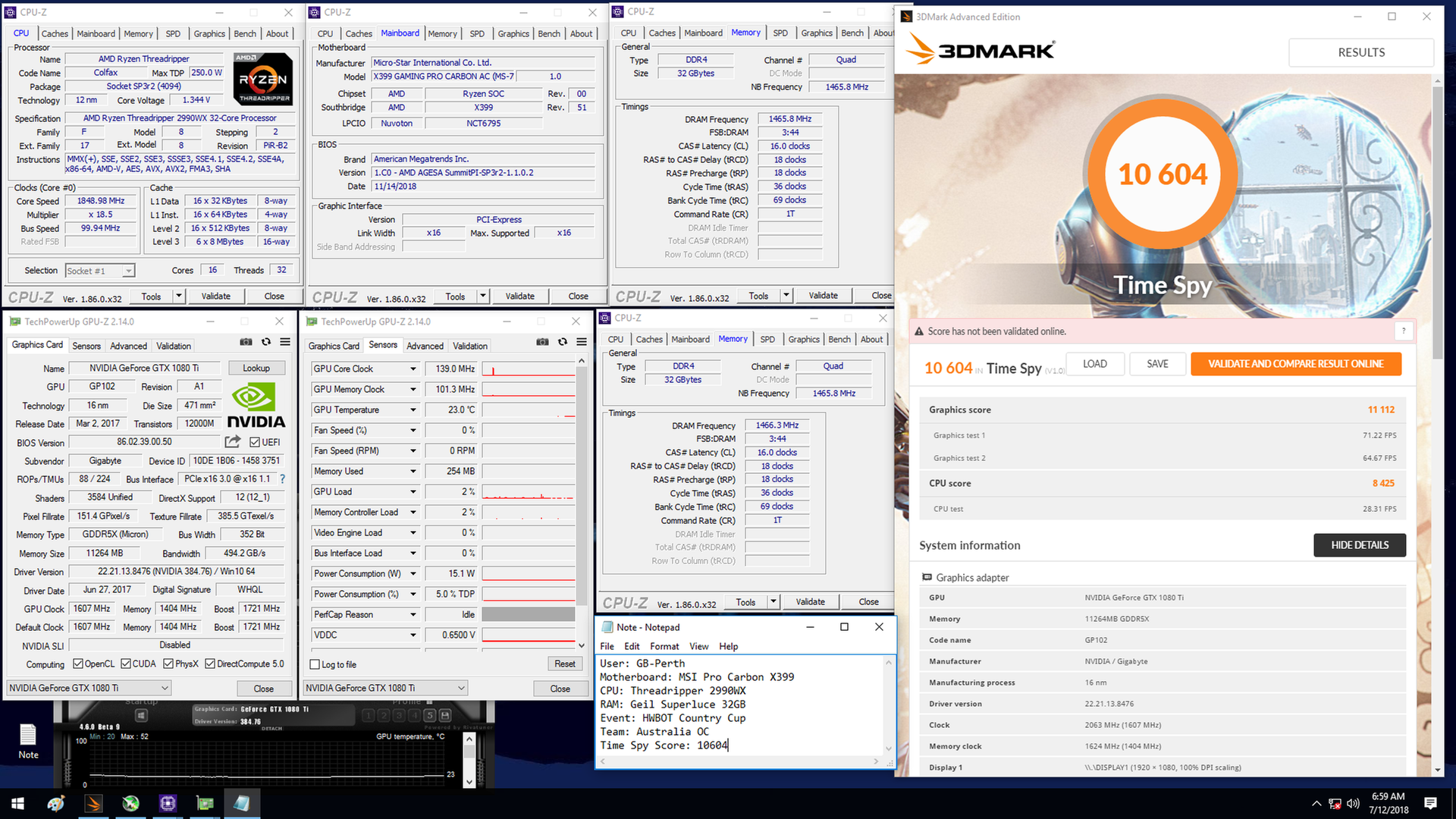
Task: Click the paint palette icon in the taskbar
Action: (x=56, y=803)
